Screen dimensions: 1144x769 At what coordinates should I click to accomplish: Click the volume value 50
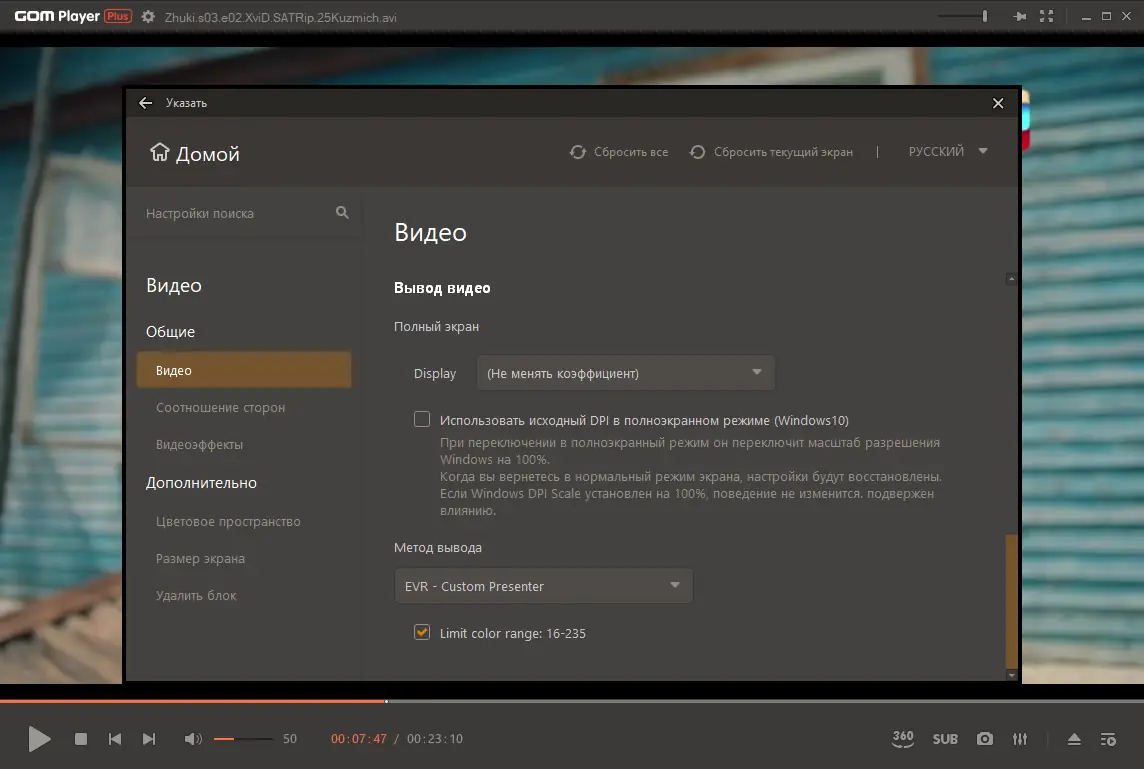290,739
